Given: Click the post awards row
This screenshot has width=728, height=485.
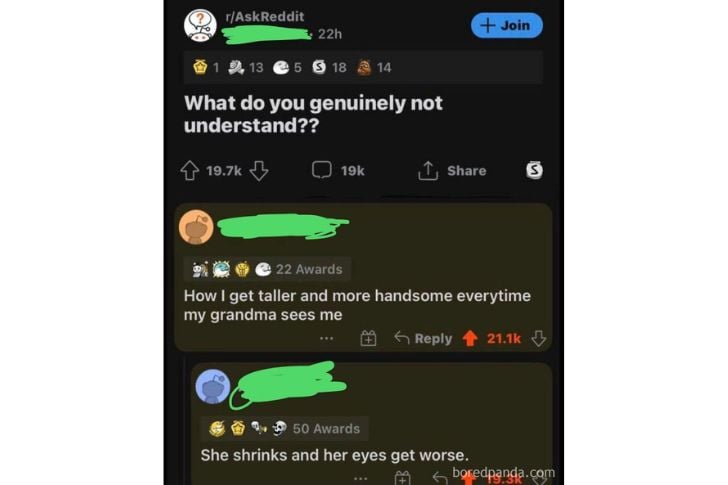Looking at the screenshot, I should (363, 68).
